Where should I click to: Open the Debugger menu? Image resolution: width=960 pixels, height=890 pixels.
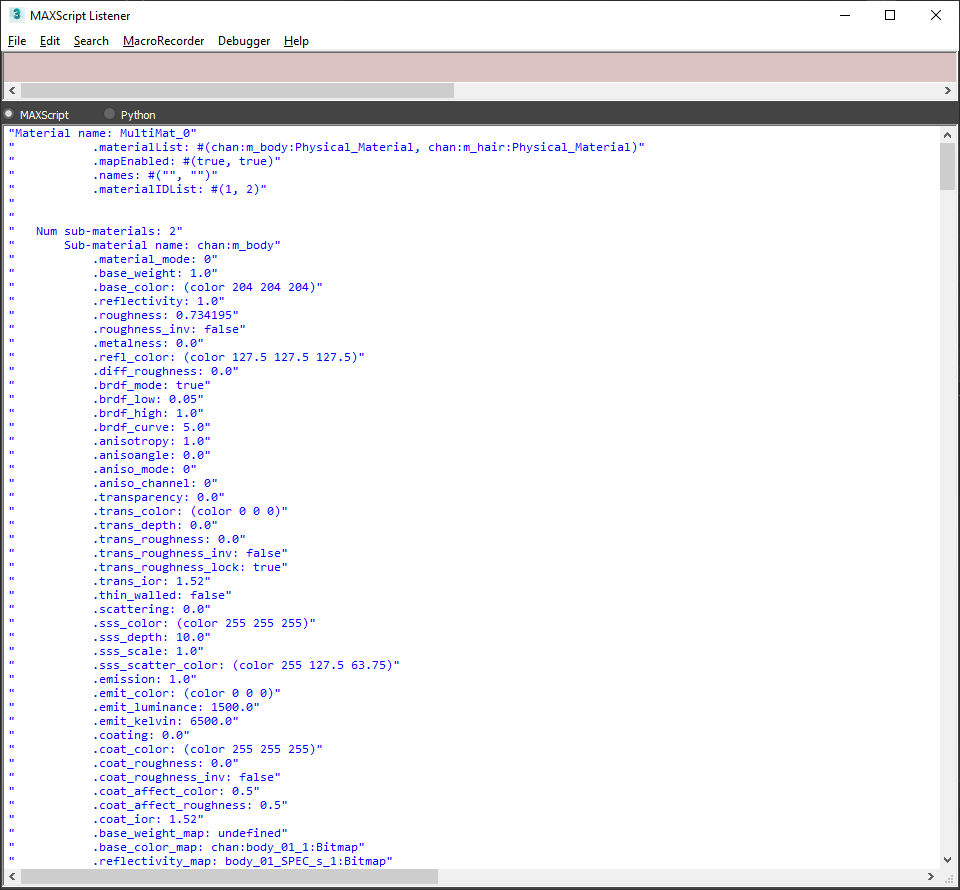point(244,41)
